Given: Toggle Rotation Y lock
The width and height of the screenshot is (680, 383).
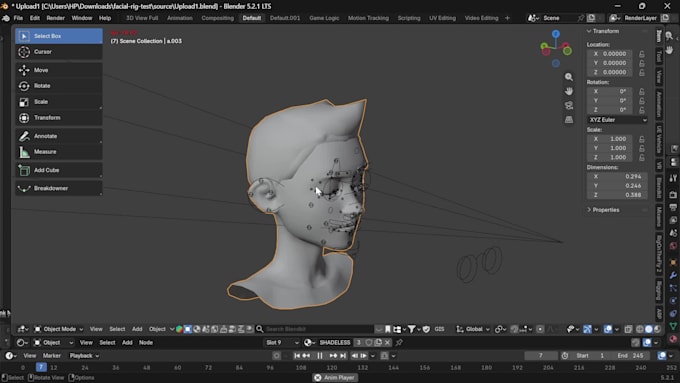Looking at the screenshot, I should [x=641, y=101].
